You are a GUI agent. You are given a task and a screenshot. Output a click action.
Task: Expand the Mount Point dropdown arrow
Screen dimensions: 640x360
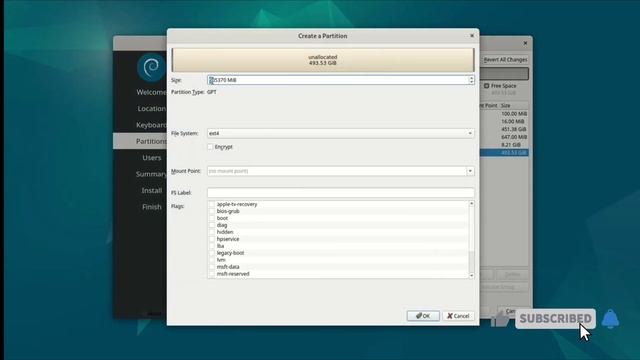point(470,171)
